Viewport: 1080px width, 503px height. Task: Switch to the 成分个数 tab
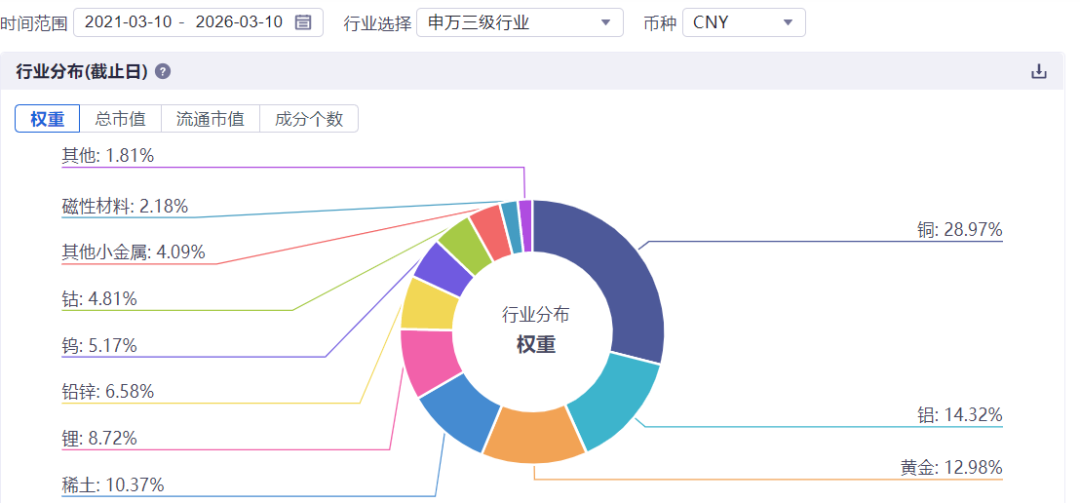309,119
